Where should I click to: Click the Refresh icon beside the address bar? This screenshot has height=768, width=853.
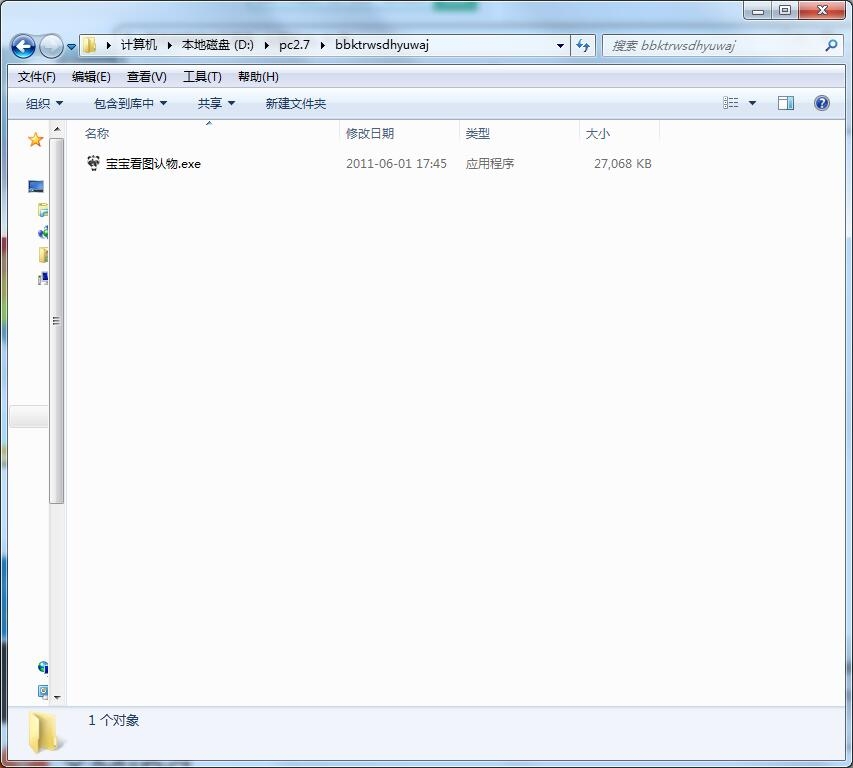coord(583,46)
